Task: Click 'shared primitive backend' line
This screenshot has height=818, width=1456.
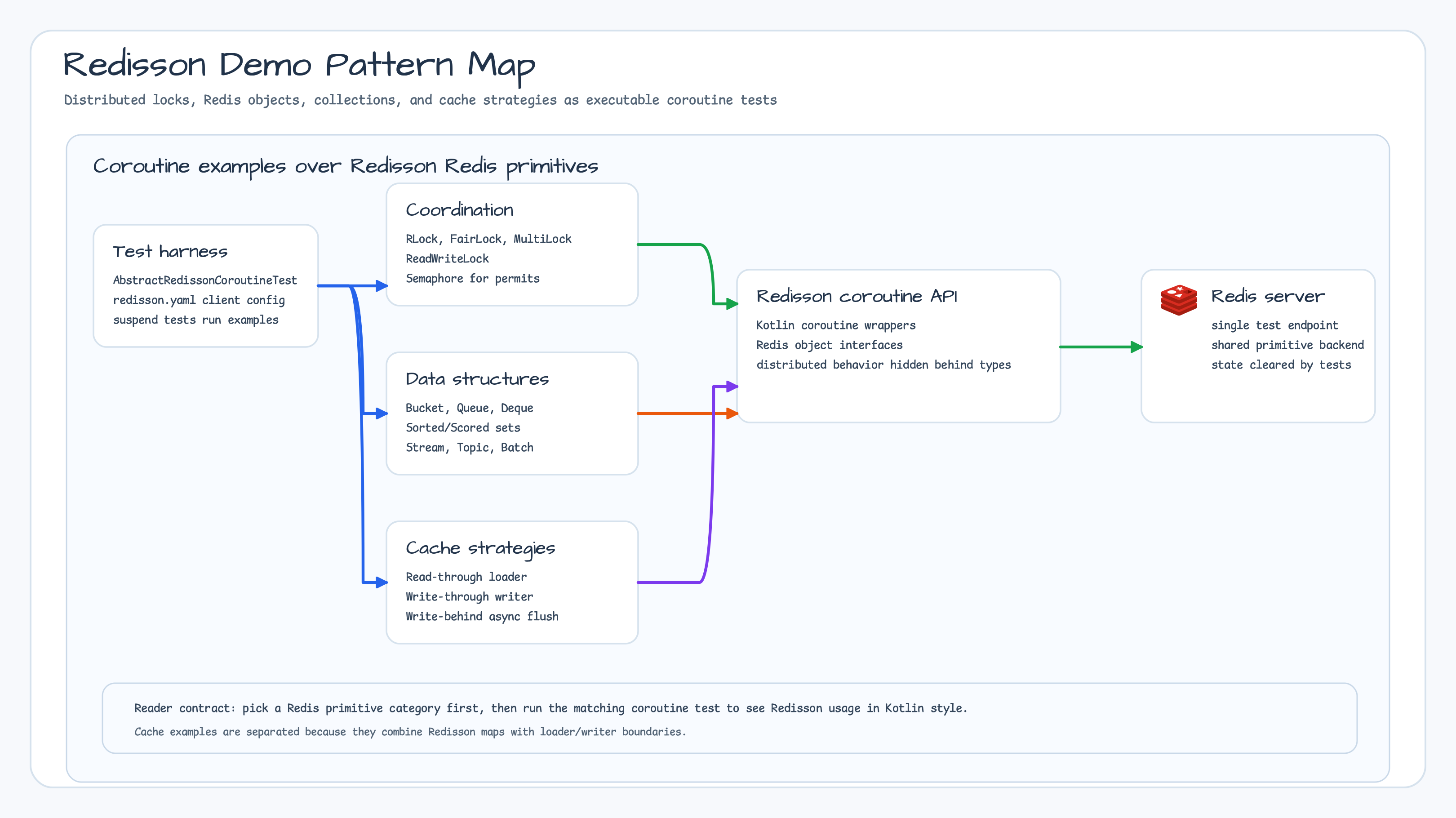Action: tap(1287, 346)
